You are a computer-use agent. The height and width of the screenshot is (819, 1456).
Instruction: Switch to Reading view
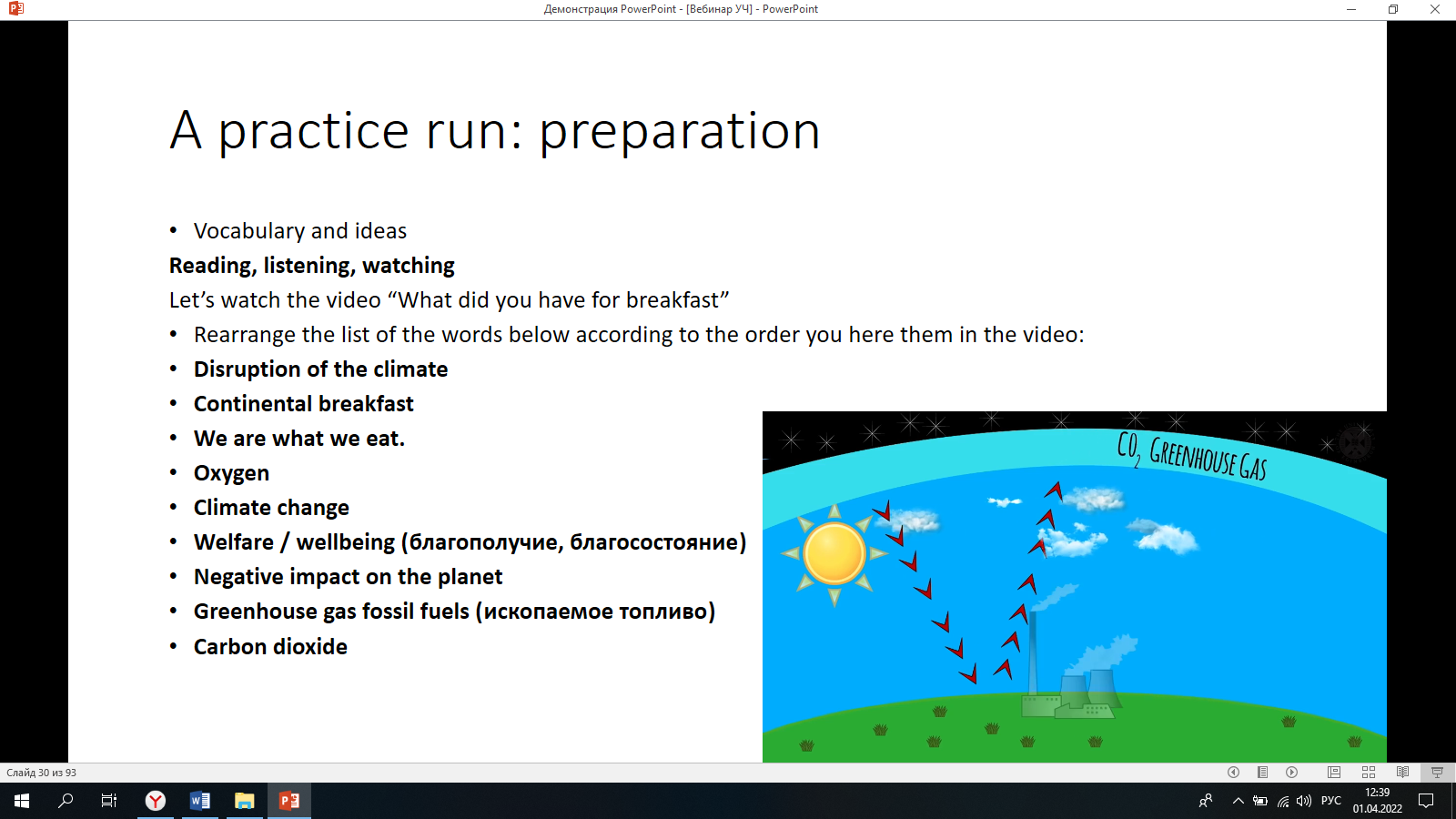coord(1402,773)
